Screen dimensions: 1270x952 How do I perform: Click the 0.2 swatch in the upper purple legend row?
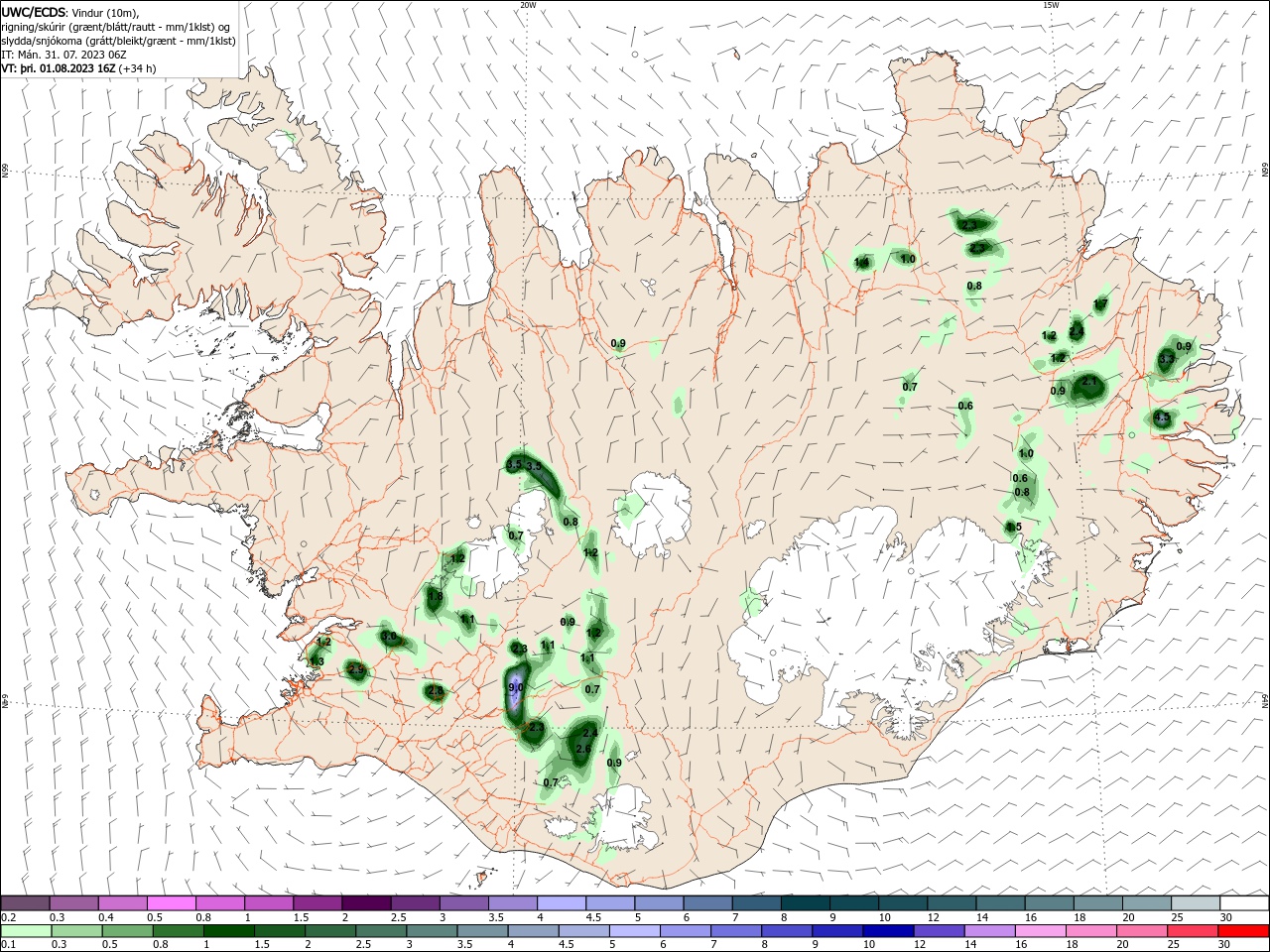point(25,902)
